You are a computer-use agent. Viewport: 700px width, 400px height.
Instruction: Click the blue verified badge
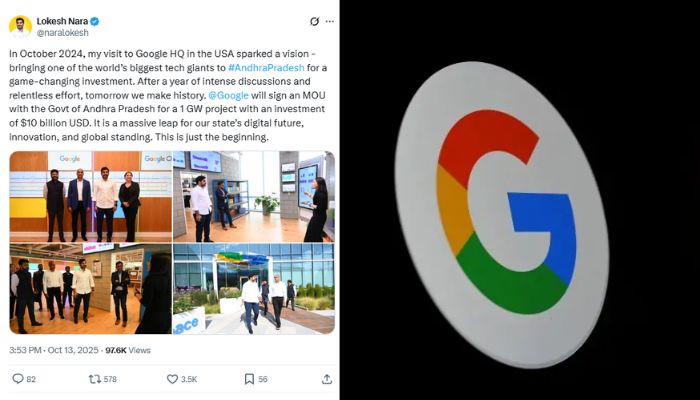point(95,21)
